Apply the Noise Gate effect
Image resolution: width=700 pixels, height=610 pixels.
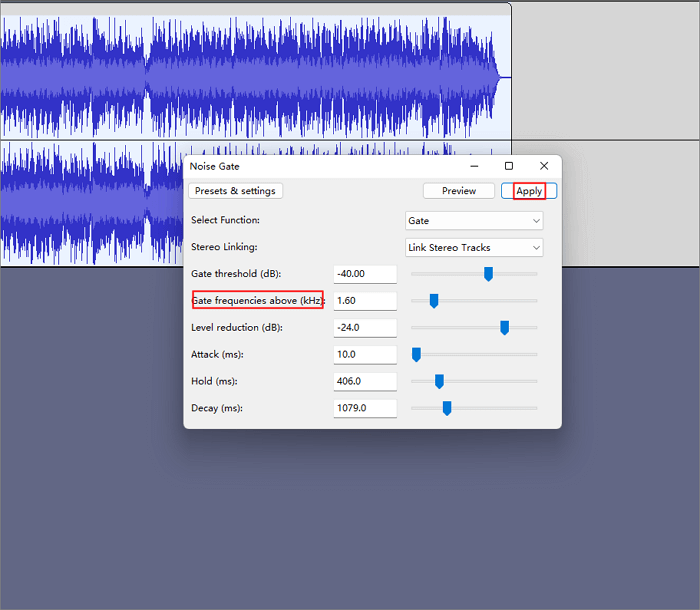pyautogui.click(x=529, y=191)
